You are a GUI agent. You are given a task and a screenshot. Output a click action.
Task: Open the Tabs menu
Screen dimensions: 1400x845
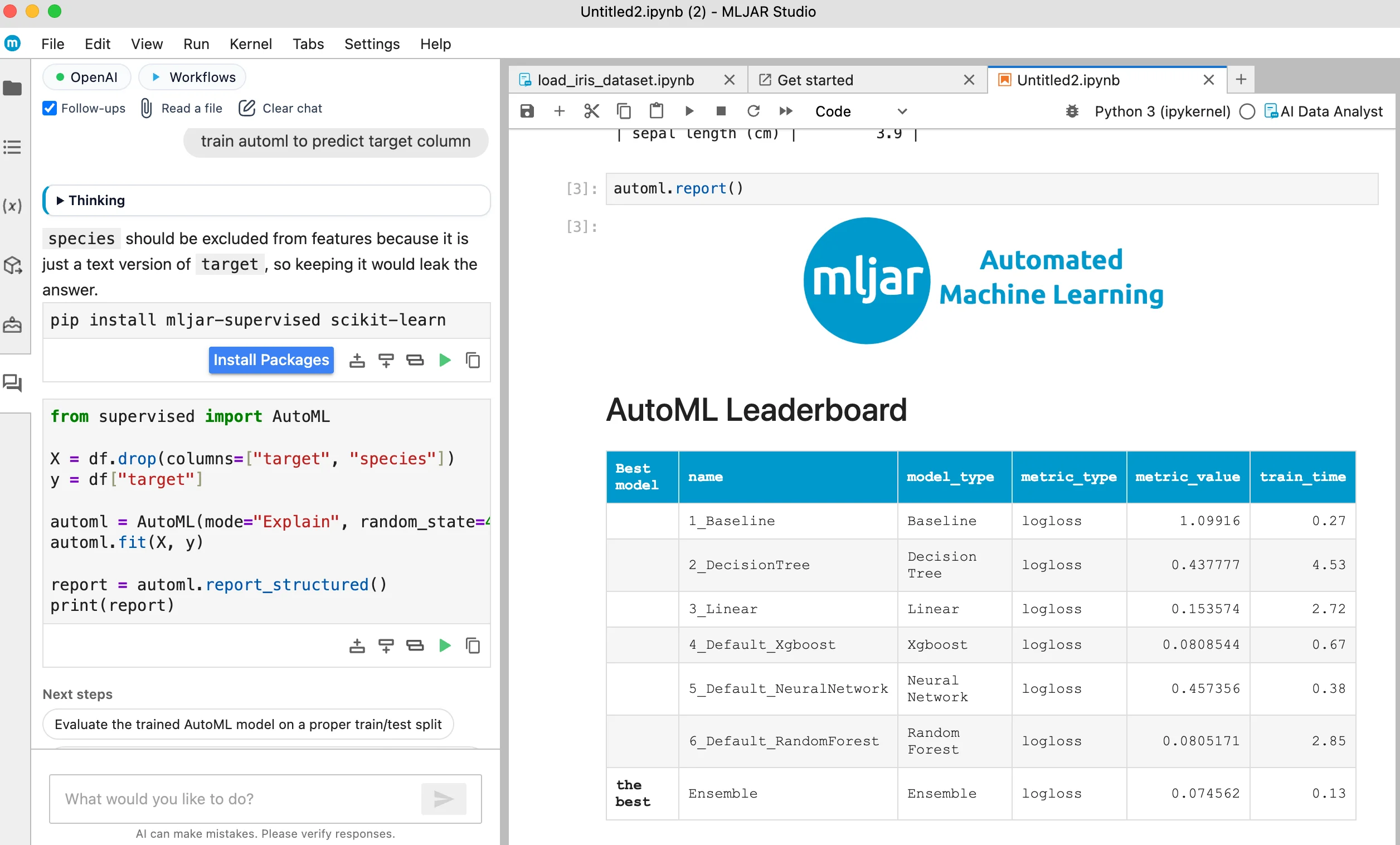[308, 44]
